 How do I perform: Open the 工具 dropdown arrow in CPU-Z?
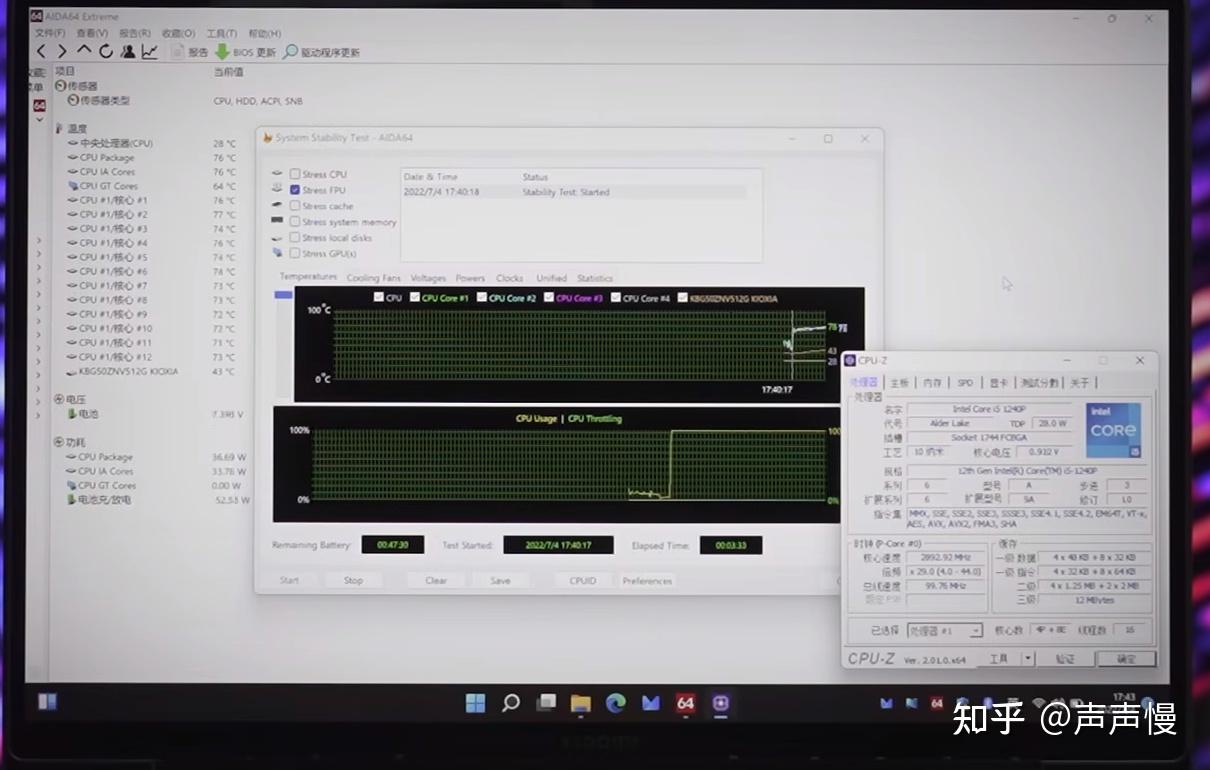1027,659
